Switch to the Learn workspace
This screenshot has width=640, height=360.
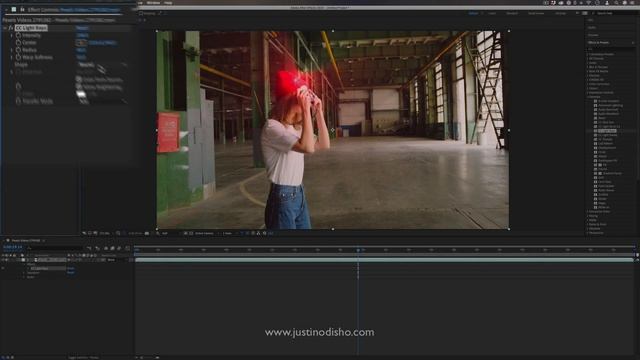(492, 13)
